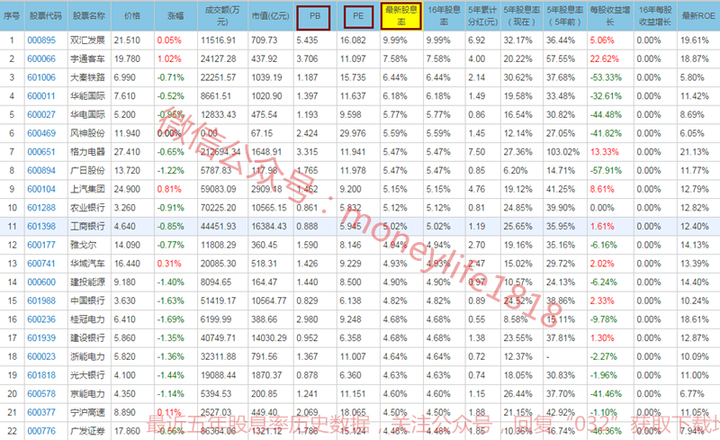Open stock code link 600236

tap(41, 319)
